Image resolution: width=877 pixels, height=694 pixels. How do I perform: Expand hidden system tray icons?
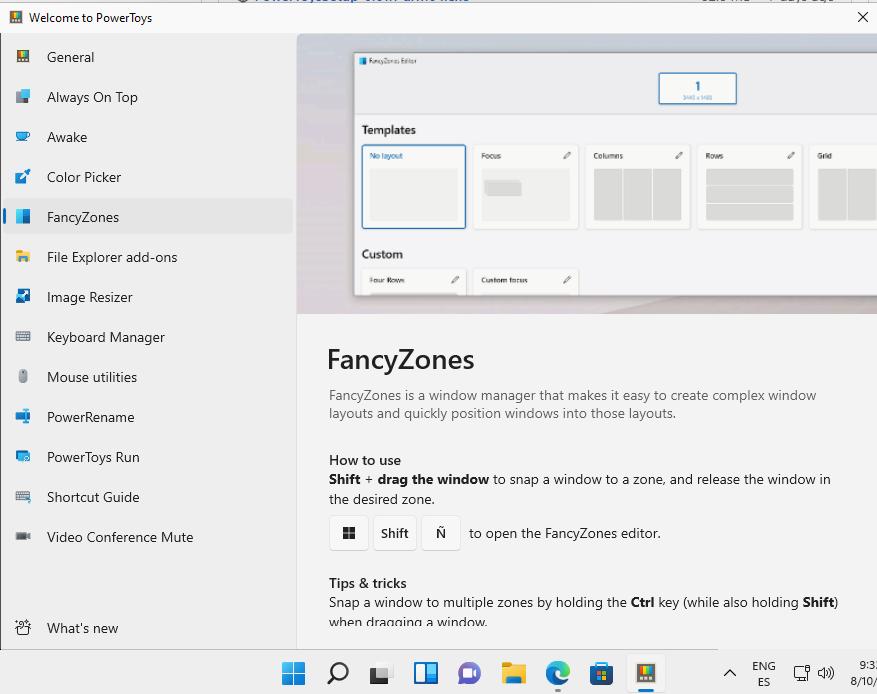729,673
